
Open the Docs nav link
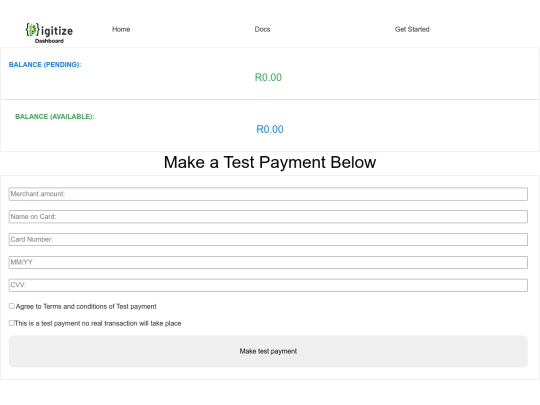click(x=262, y=29)
